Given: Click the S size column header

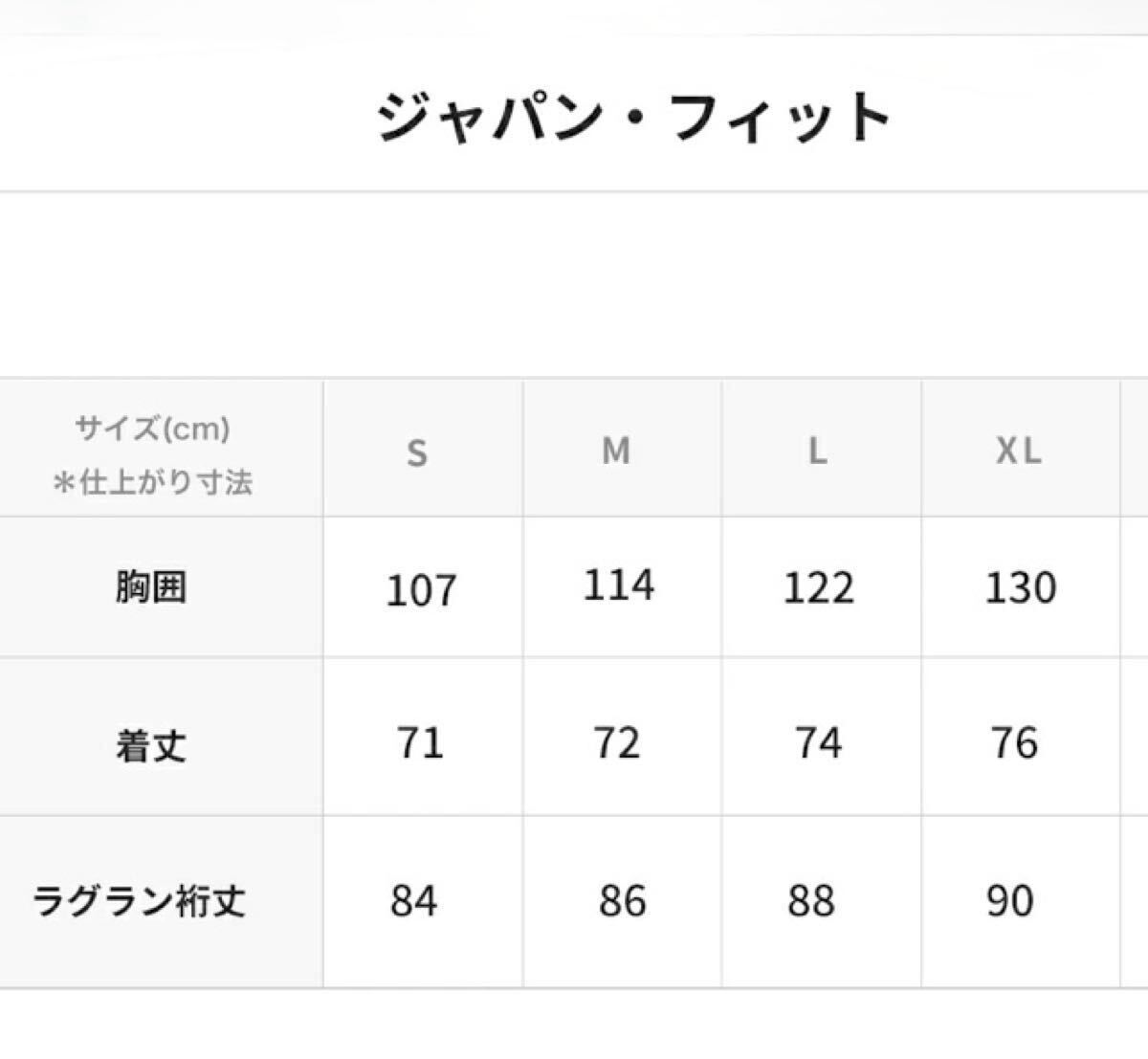Looking at the screenshot, I should [417, 452].
